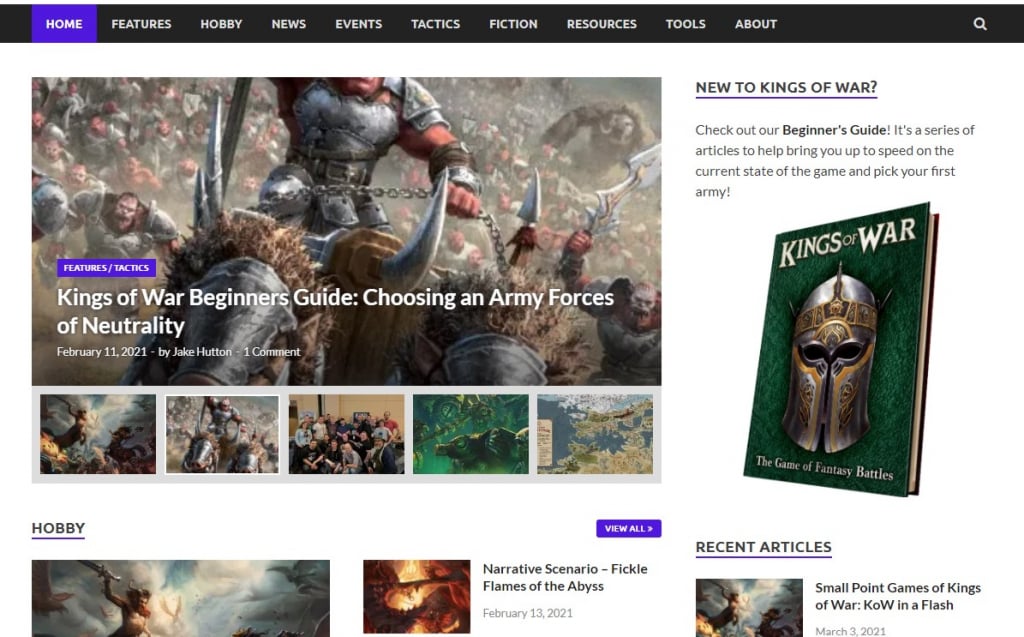Screen dimensions: 1024x637
Task: Open the HOBBY section heading
Action: pos(58,528)
